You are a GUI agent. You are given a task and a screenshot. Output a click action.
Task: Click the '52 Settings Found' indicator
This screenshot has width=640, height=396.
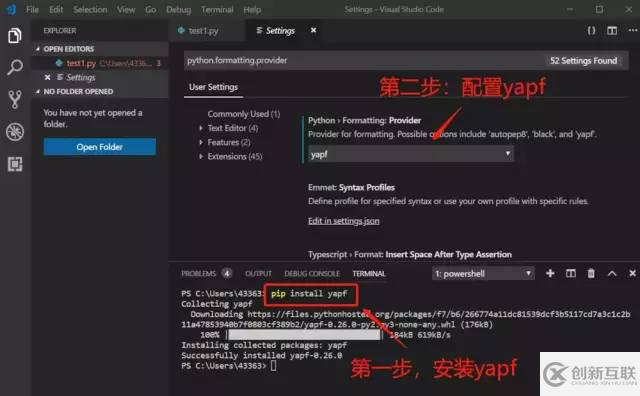pyautogui.click(x=583, y=60)
